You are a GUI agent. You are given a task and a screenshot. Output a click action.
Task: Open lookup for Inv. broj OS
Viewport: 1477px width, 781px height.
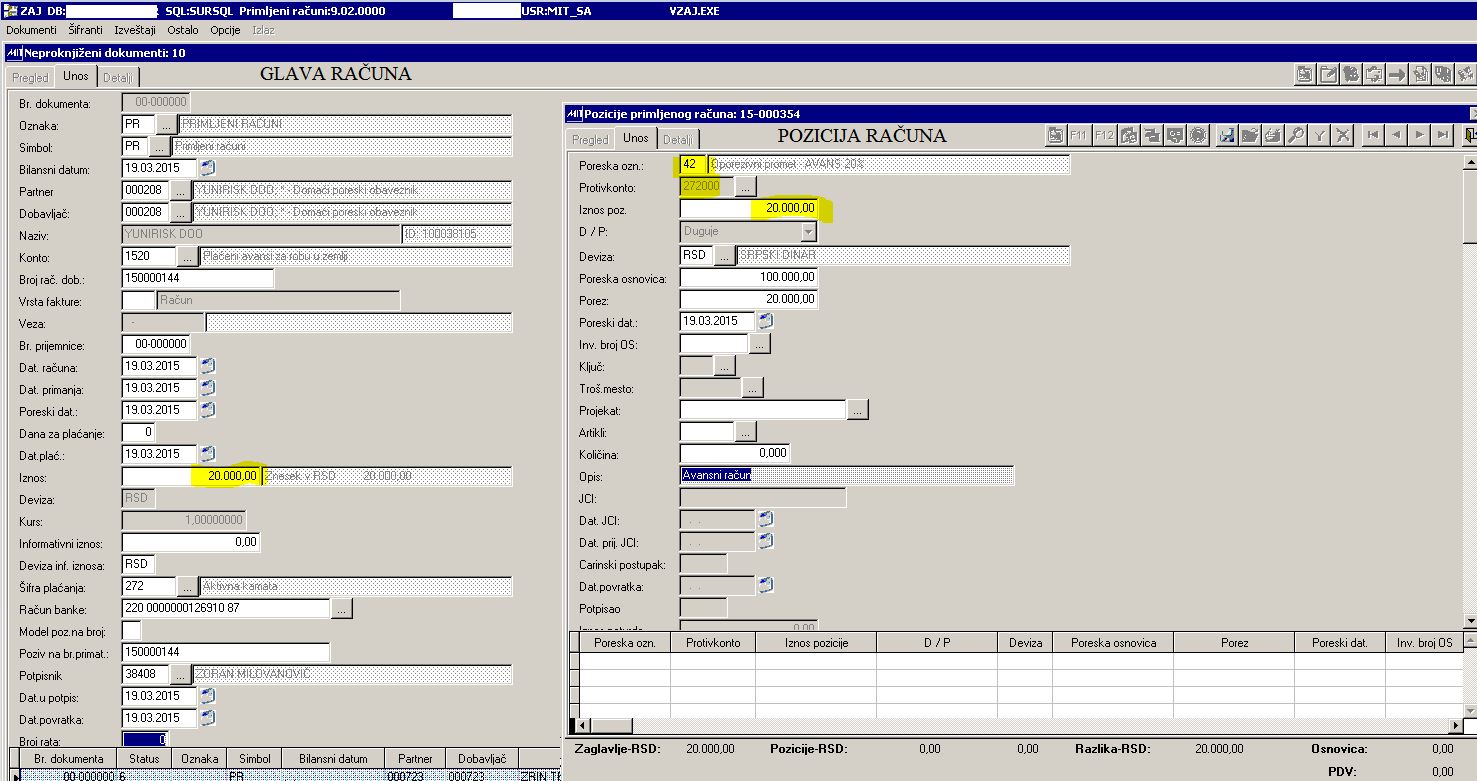point(760,344)
